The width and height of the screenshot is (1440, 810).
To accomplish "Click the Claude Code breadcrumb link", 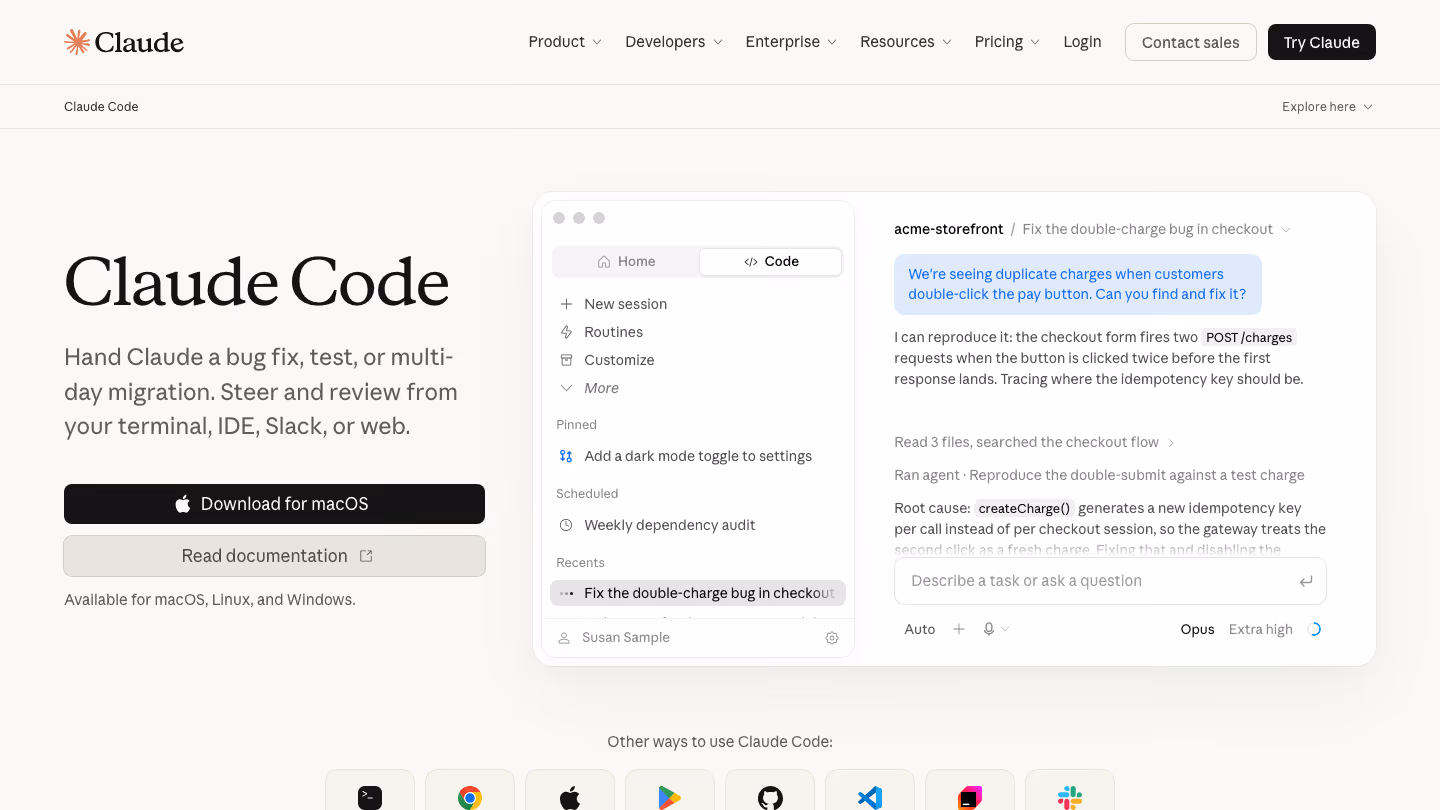I will [x=101, y=107].
